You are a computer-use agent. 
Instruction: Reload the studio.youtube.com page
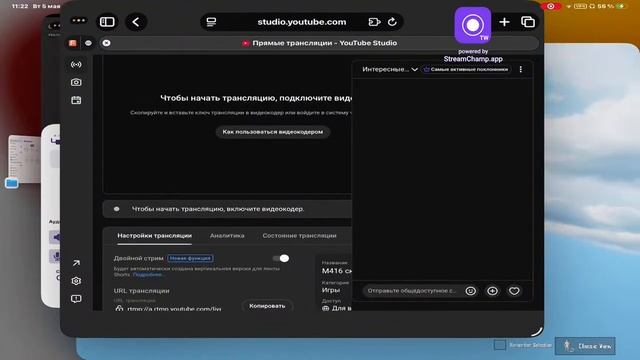392,22
